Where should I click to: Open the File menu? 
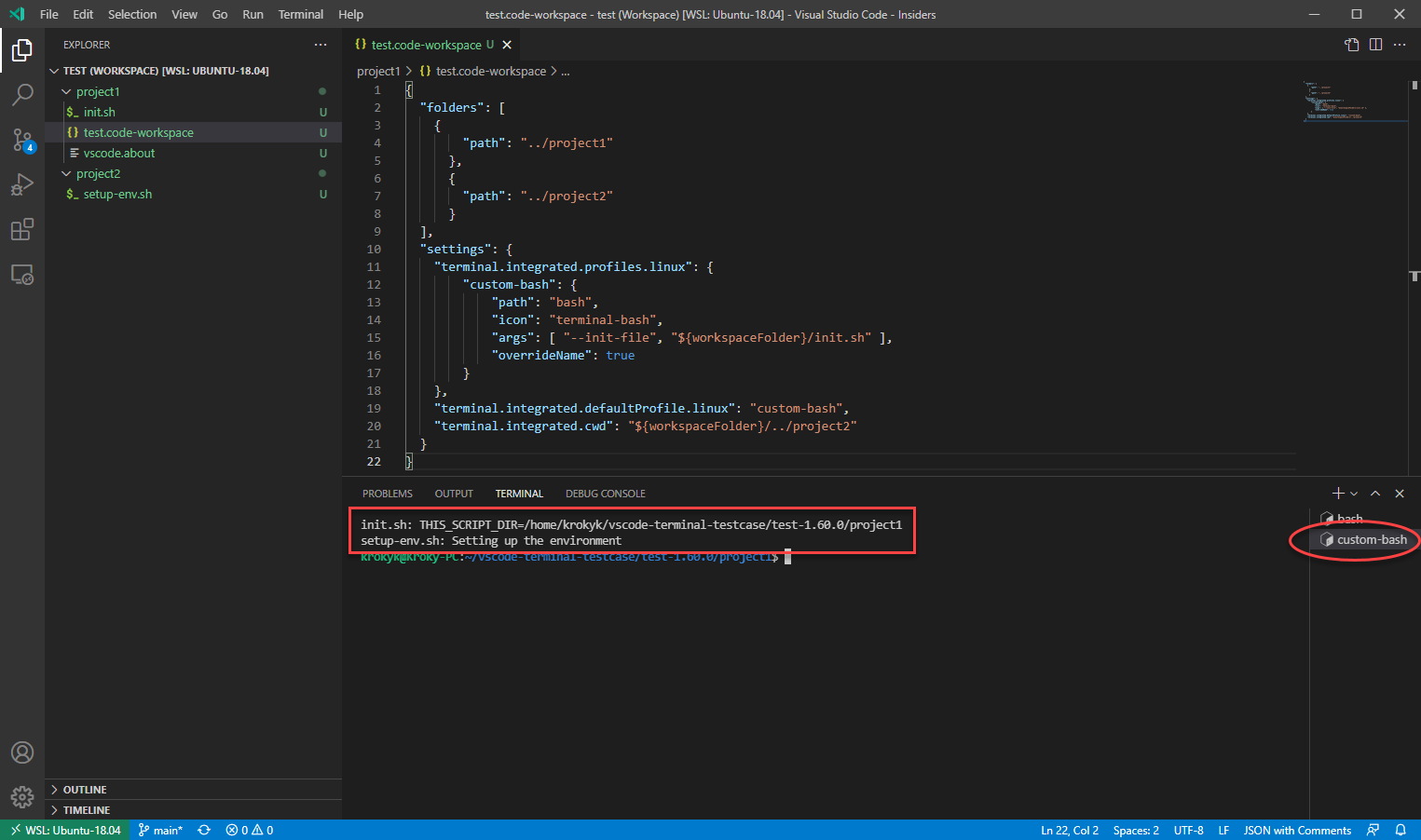(x=49, y=14)
